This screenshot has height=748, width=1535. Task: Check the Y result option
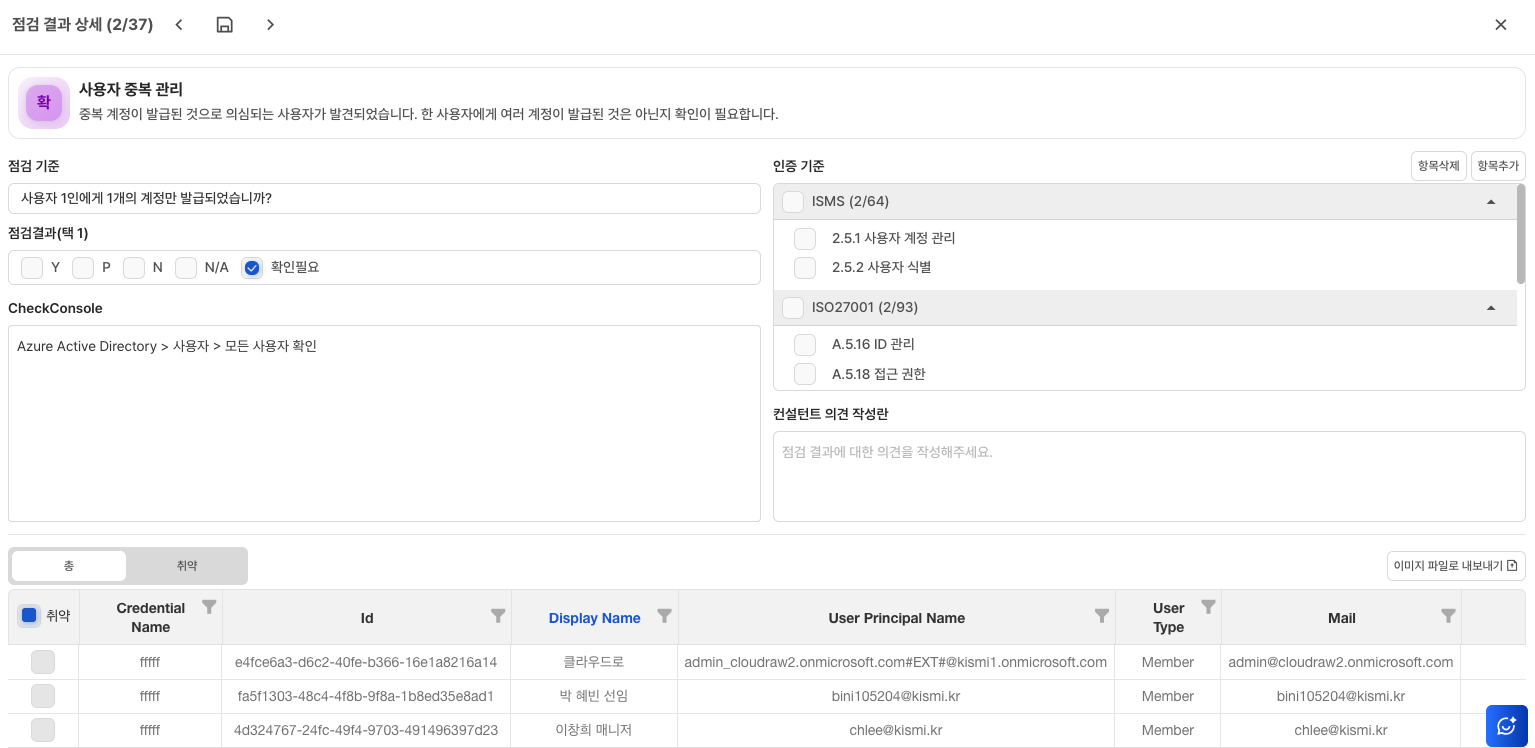[32, 268]
